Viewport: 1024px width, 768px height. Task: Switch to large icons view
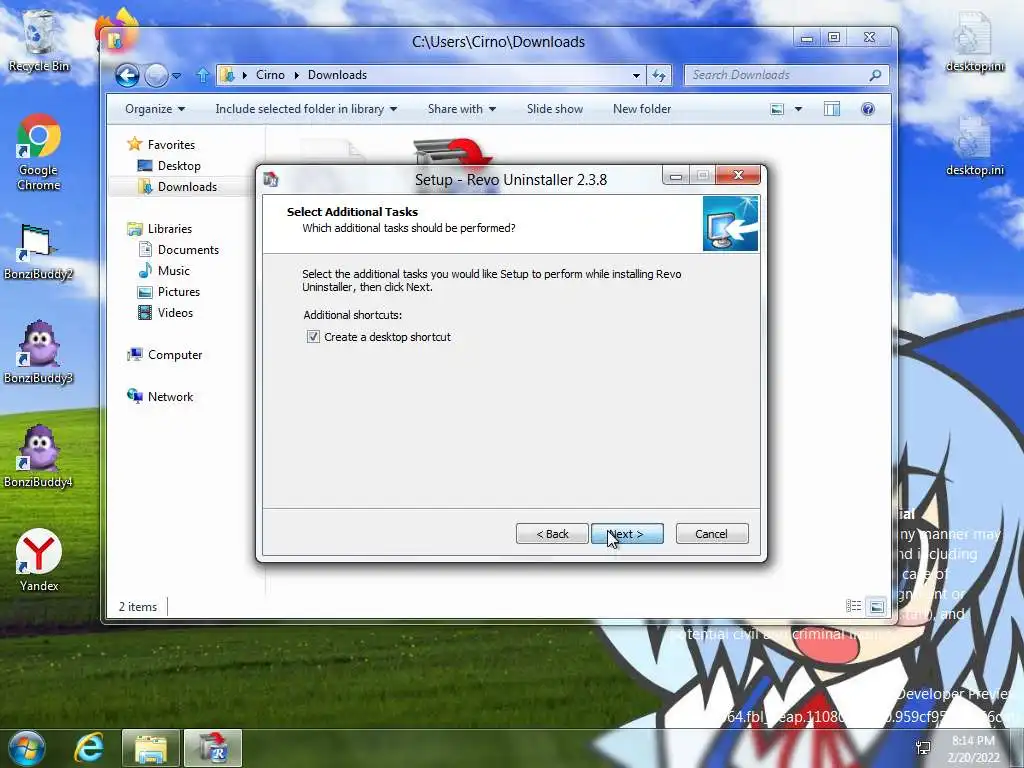(x=876, y=607)
